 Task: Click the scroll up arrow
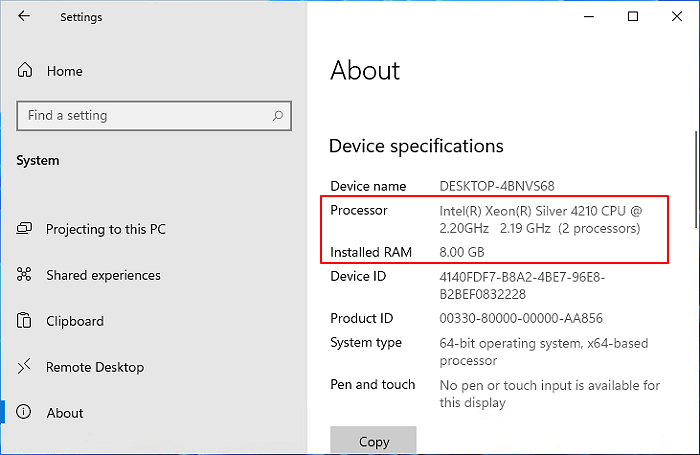coord(695,110)
